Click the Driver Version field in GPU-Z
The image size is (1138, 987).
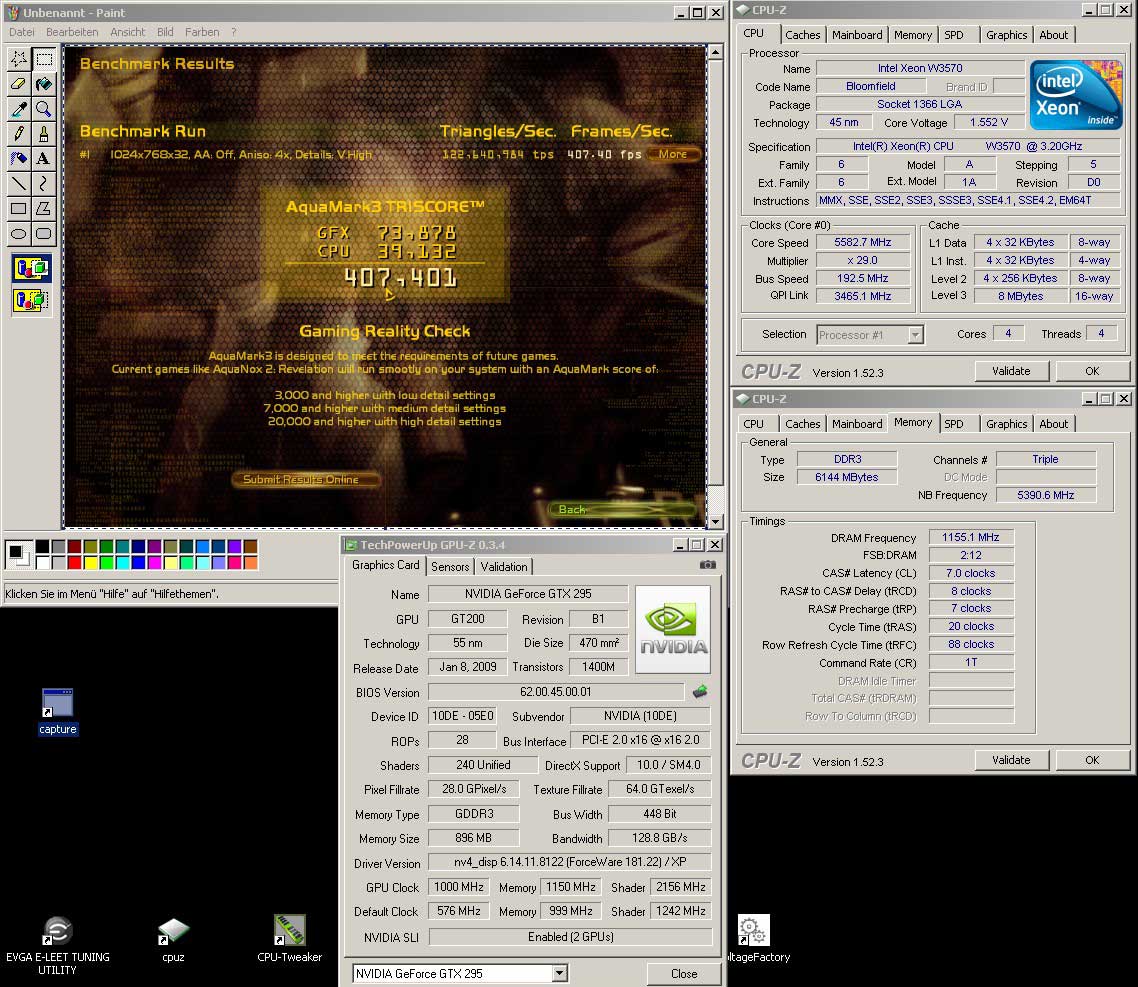tap(570, 862)
